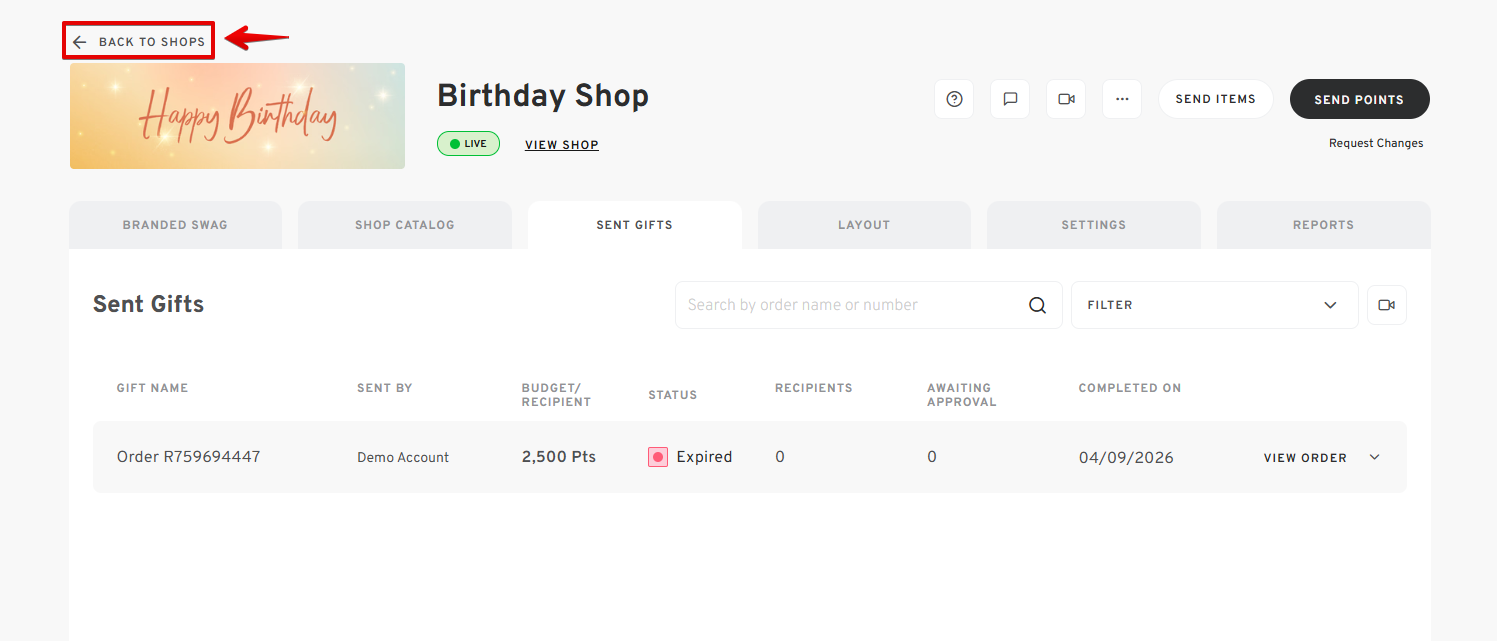The height and width of the screenshot is (641, 1497).
Task: Expand the Order R759694447 row chevron
Action: coord(1374,457)
